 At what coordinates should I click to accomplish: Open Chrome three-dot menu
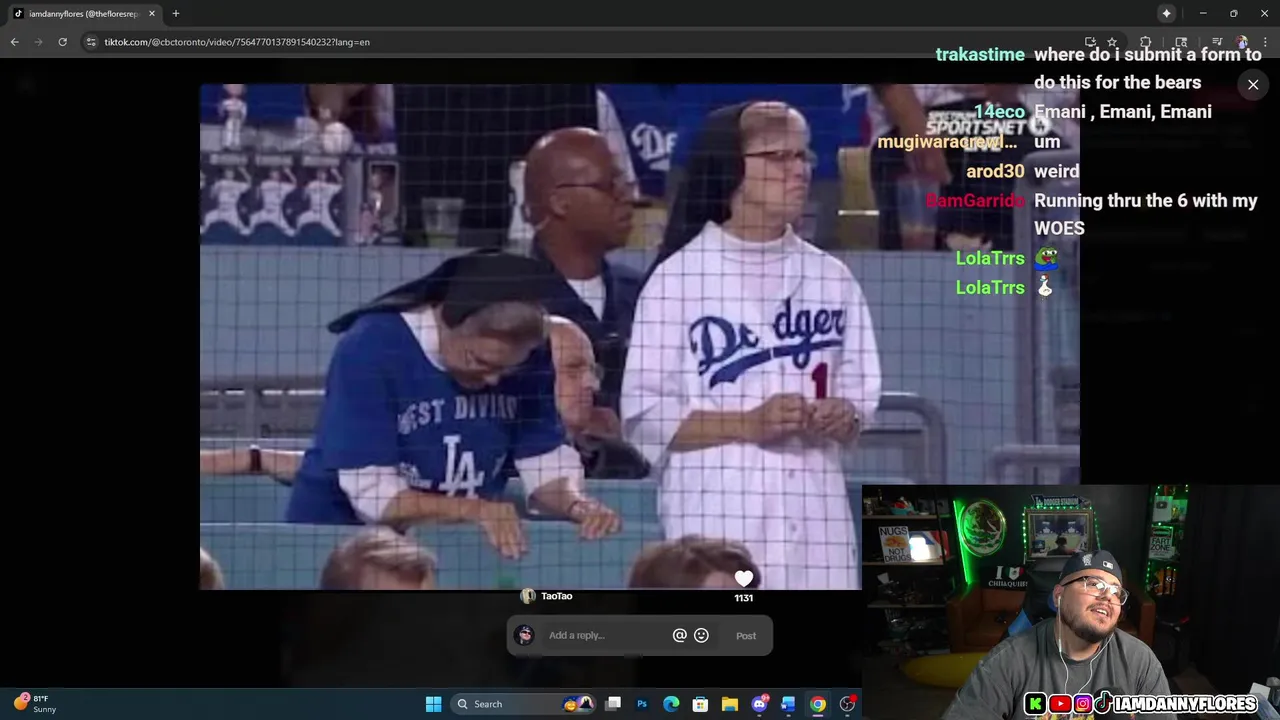tap(1266, 42)
